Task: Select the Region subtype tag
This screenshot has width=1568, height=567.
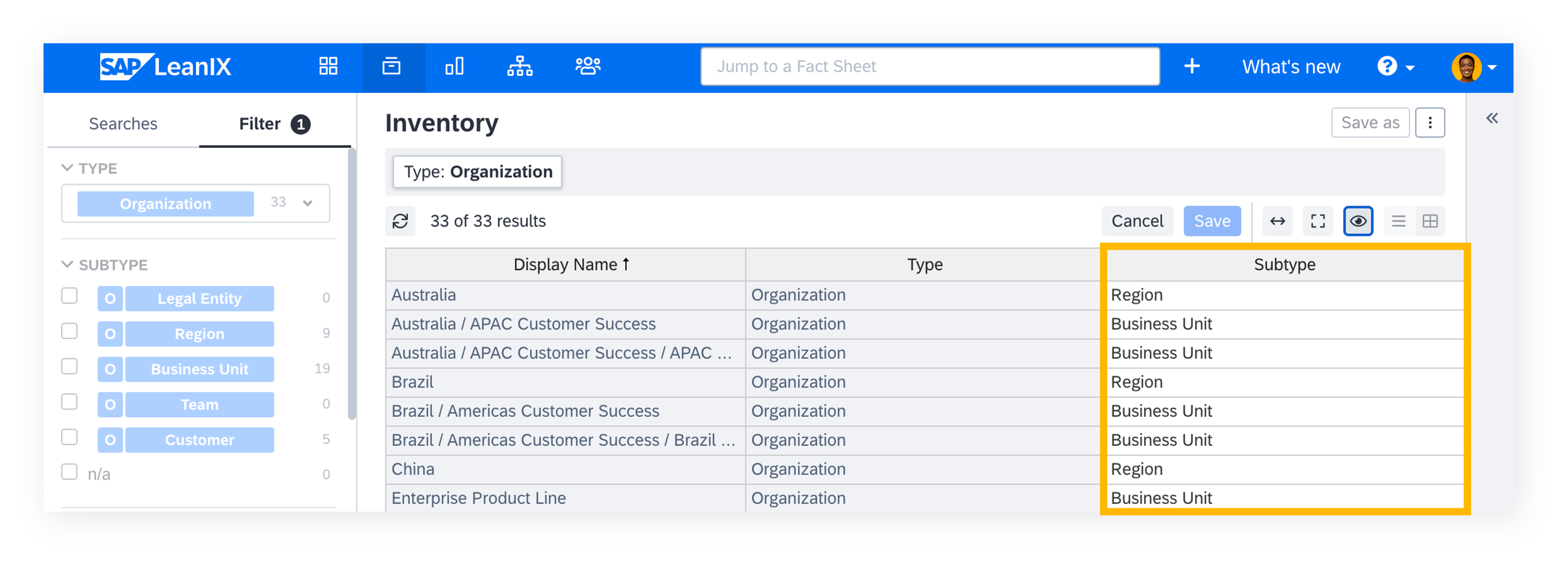Action: [200, 334]
